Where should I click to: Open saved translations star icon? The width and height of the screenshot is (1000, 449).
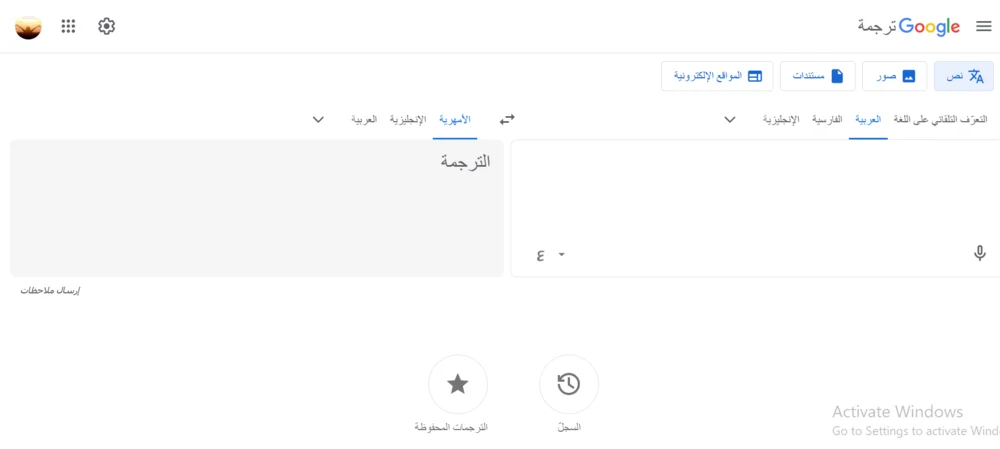458,384
